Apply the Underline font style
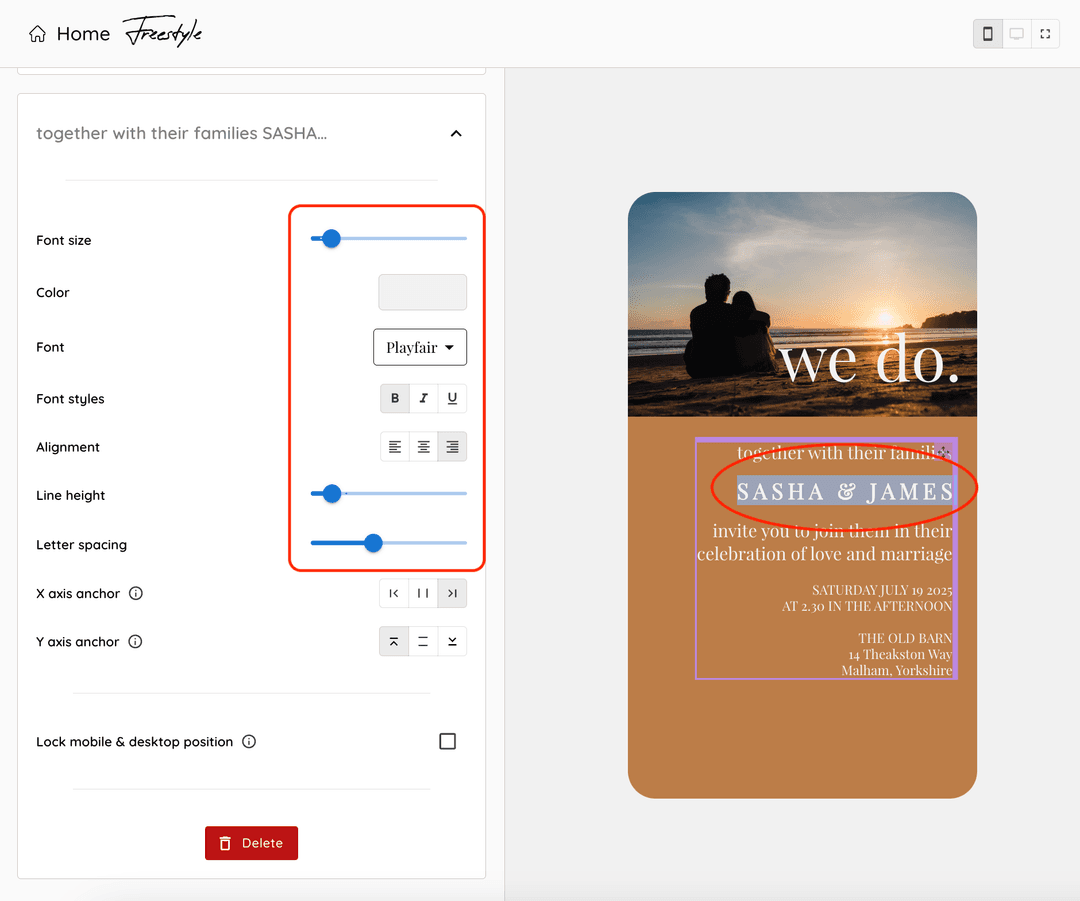This screenshot has height=901, width=1080. (x=452, y=399)
